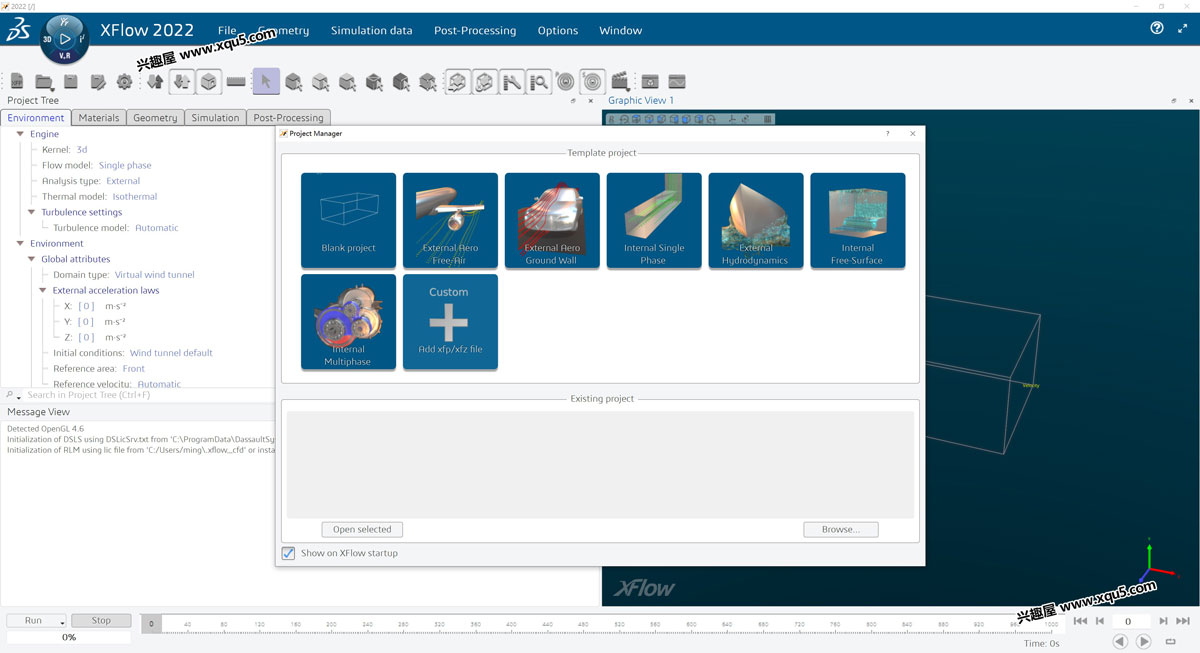1200x653 pixels.
Task: Switch to the Simulation tab
Action: (215, 117)
